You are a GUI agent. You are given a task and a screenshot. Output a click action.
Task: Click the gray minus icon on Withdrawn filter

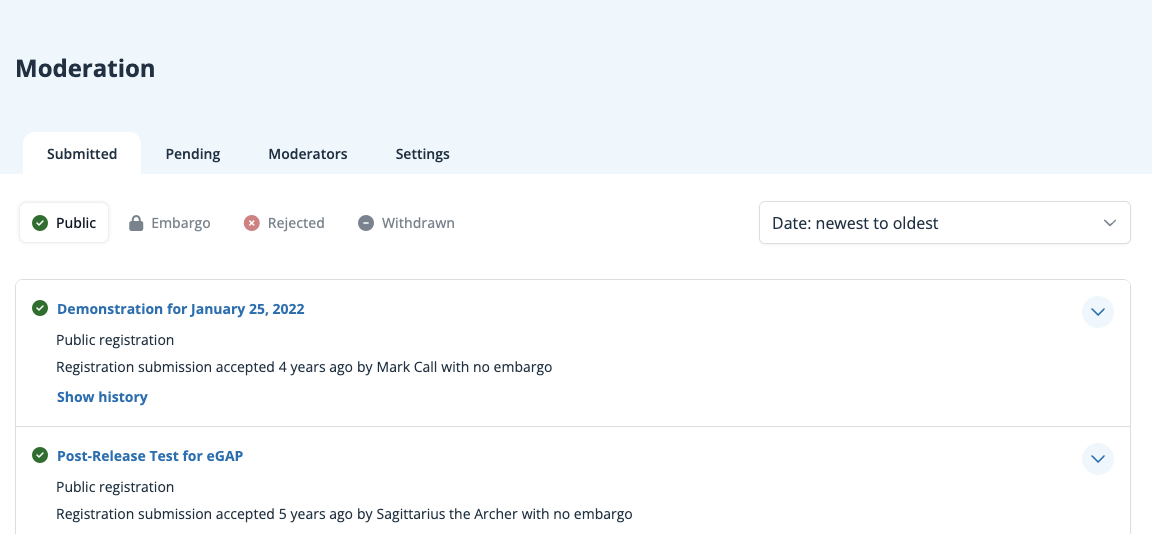pyautogui.click(x=366, y=223)
